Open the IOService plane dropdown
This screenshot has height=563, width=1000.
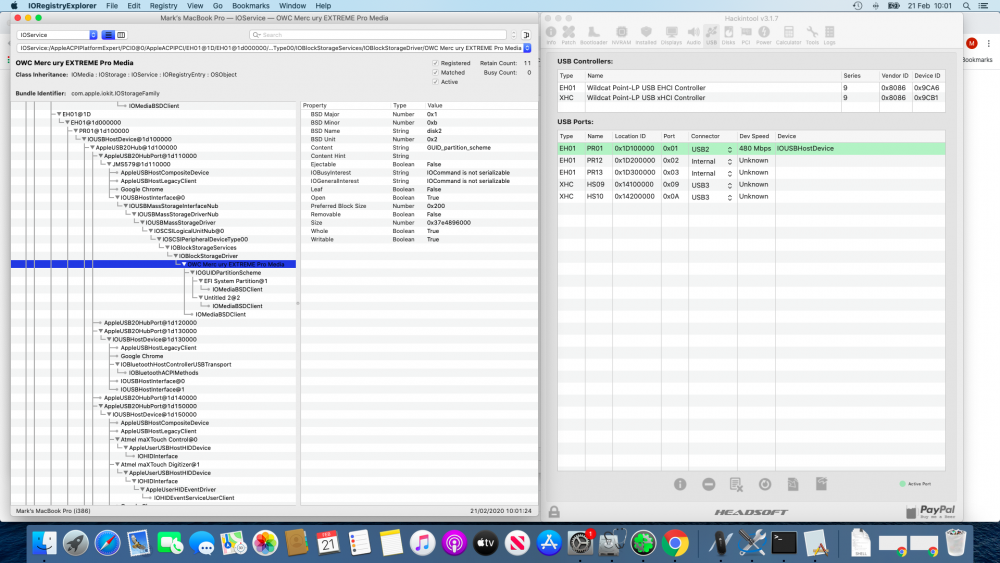coord(58,35)
